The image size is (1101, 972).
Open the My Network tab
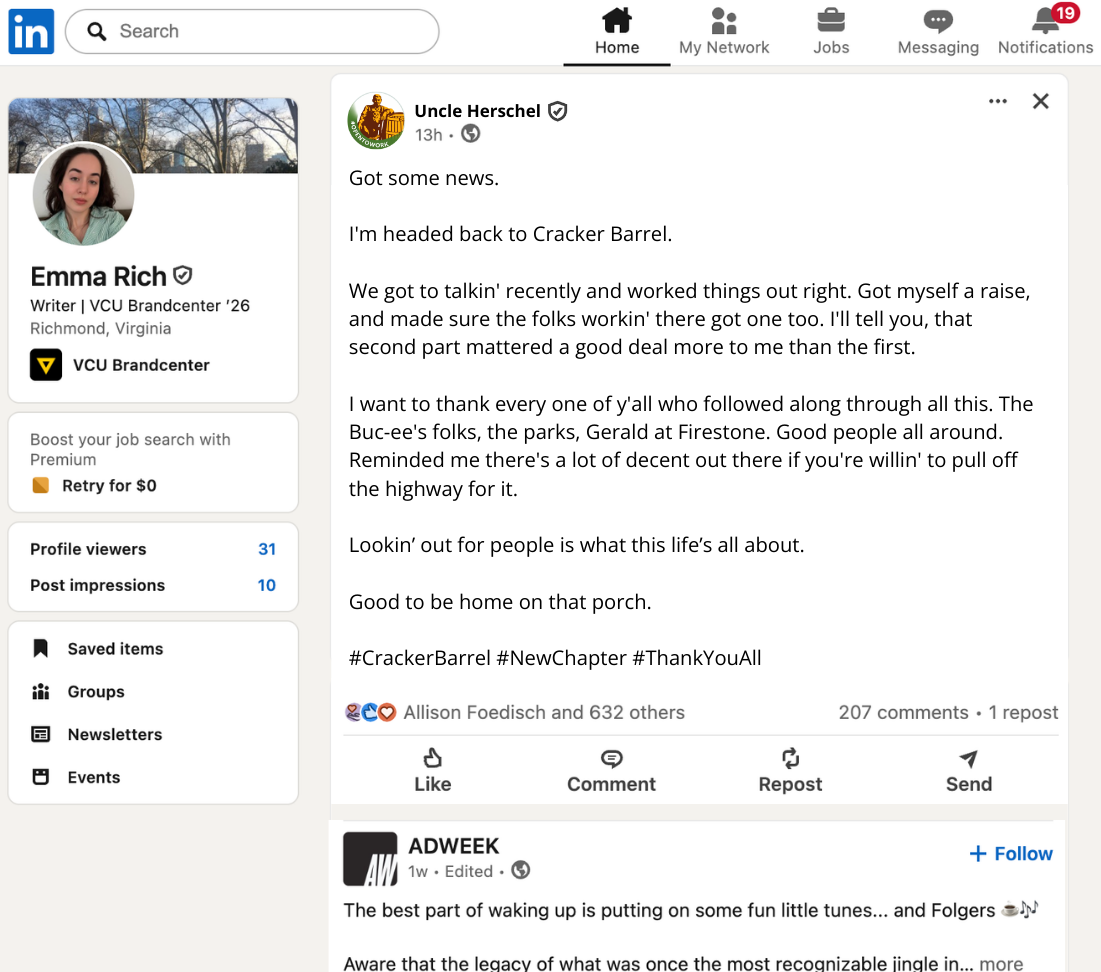click(724, 32)
